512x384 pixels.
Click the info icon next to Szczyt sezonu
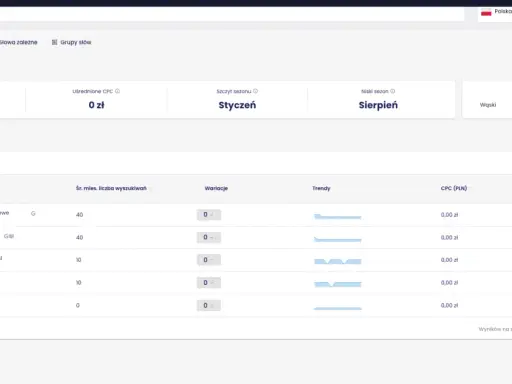click(255, 91)
